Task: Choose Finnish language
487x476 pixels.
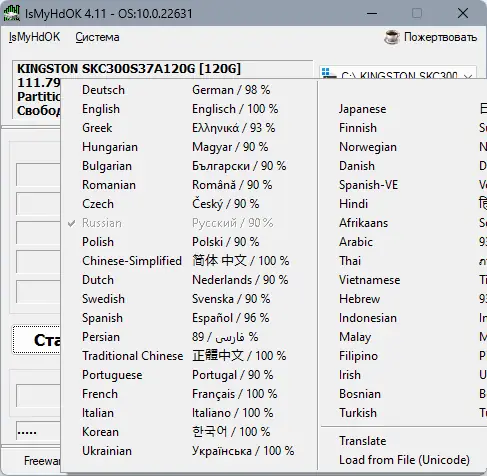Action: (x=403, y=128)
